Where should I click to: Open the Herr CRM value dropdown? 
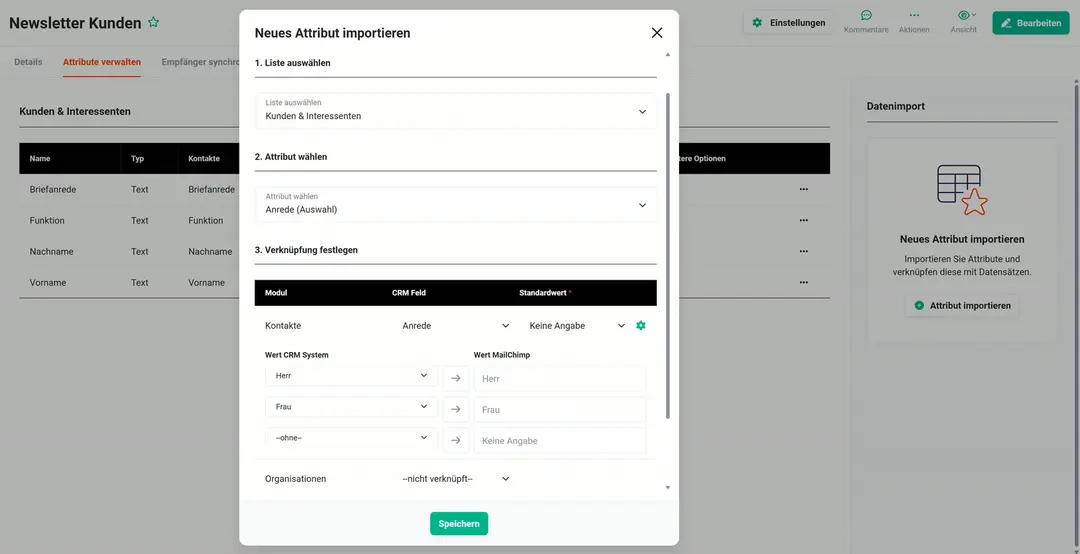click(x=351, y=376)
